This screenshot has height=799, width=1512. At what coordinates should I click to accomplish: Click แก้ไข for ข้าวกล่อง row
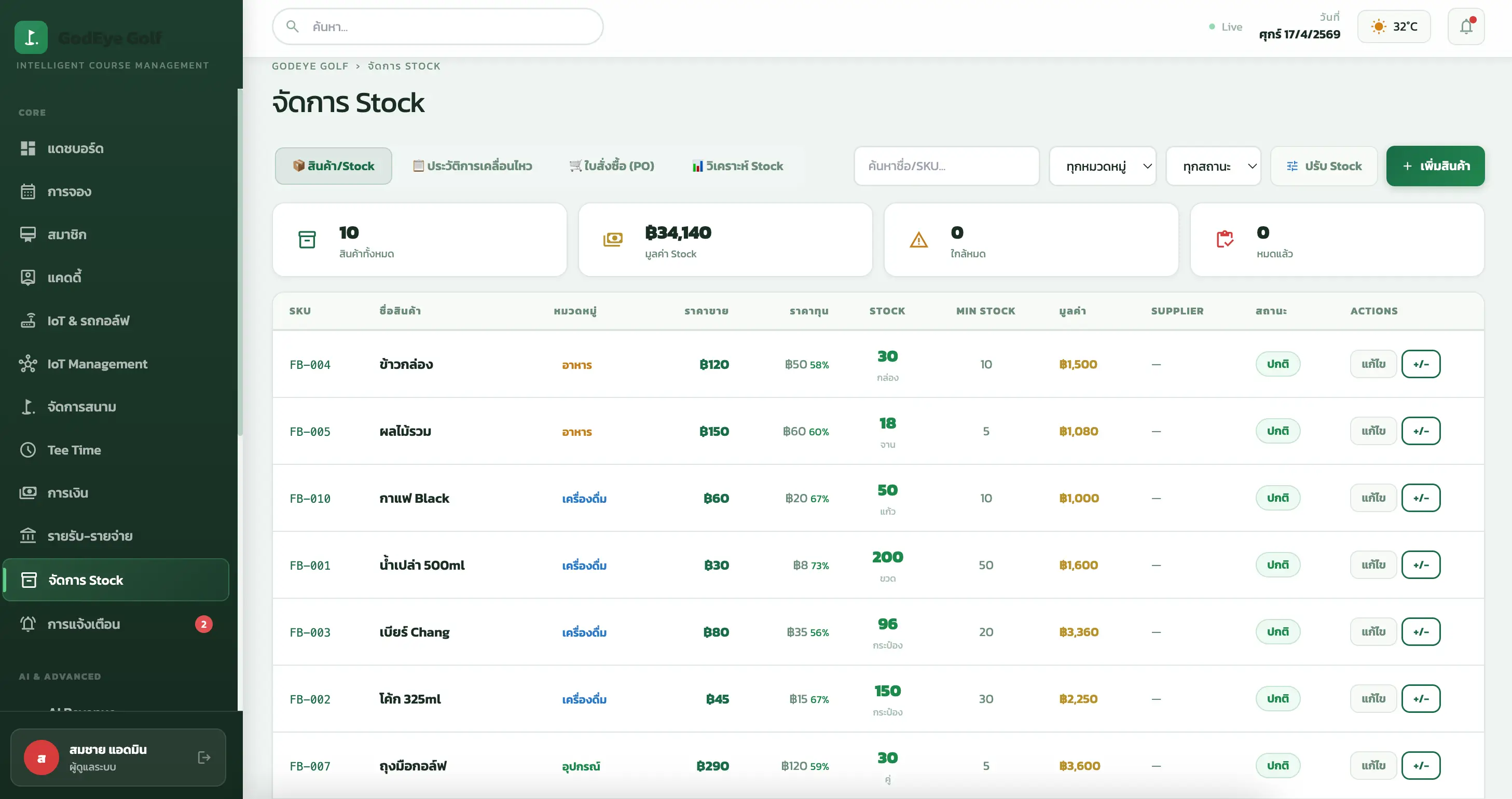point(1373,364)
